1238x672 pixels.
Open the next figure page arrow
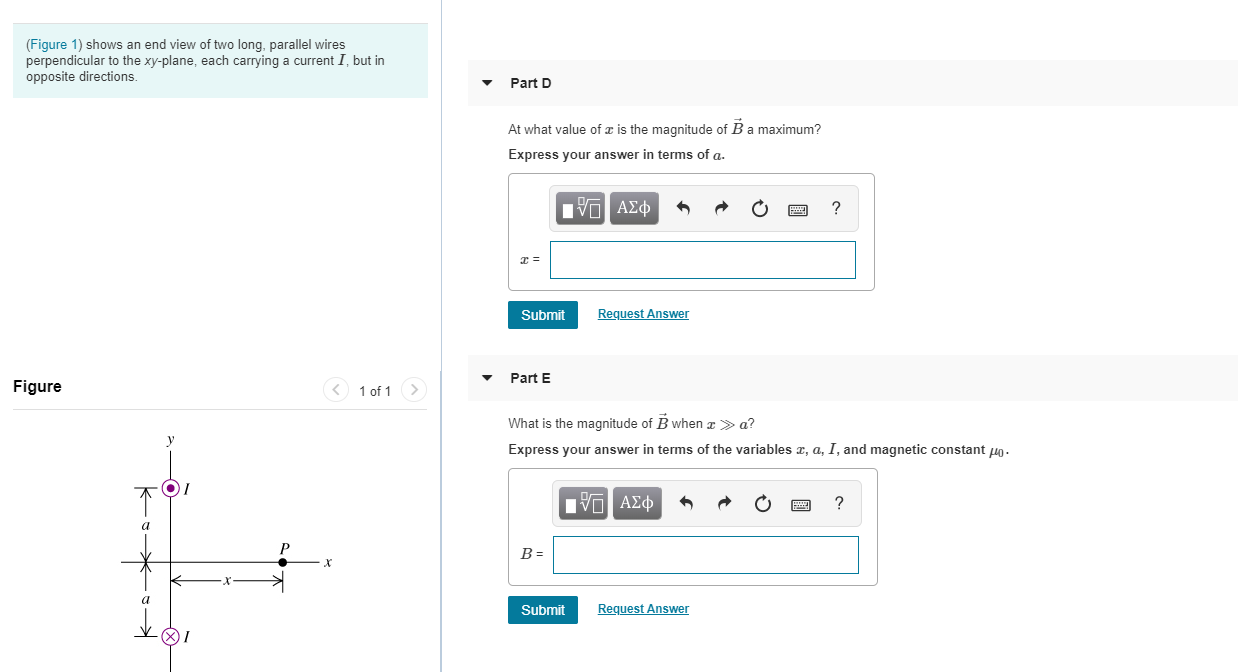[x=413, y=390]
